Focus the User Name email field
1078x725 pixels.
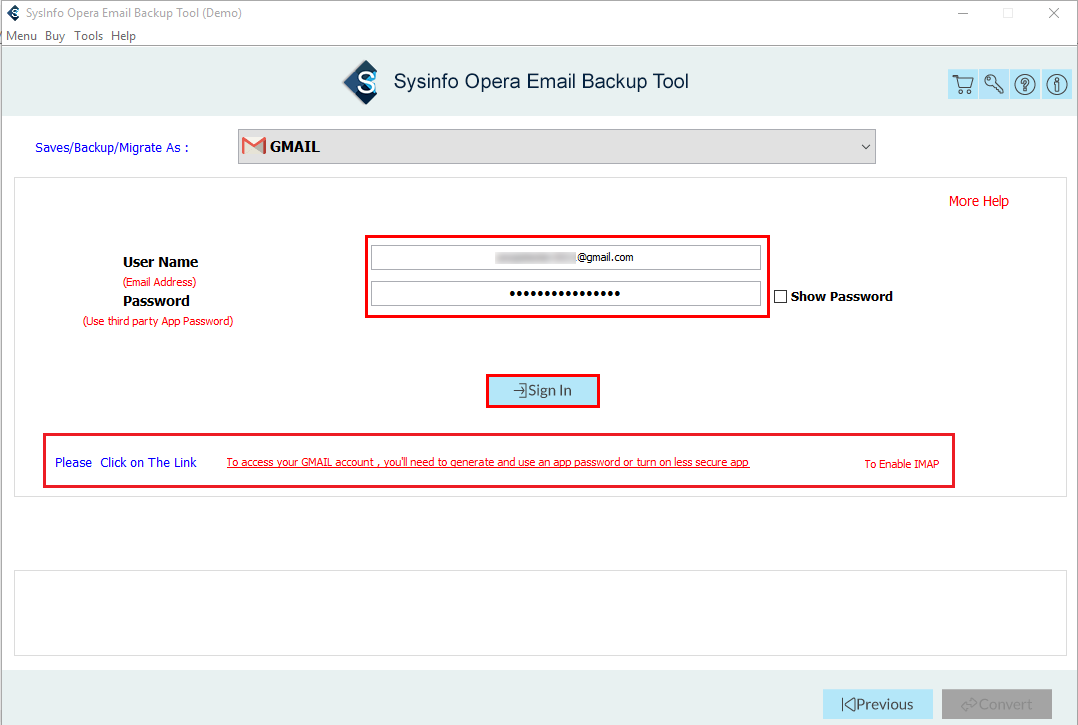(565, 258)
